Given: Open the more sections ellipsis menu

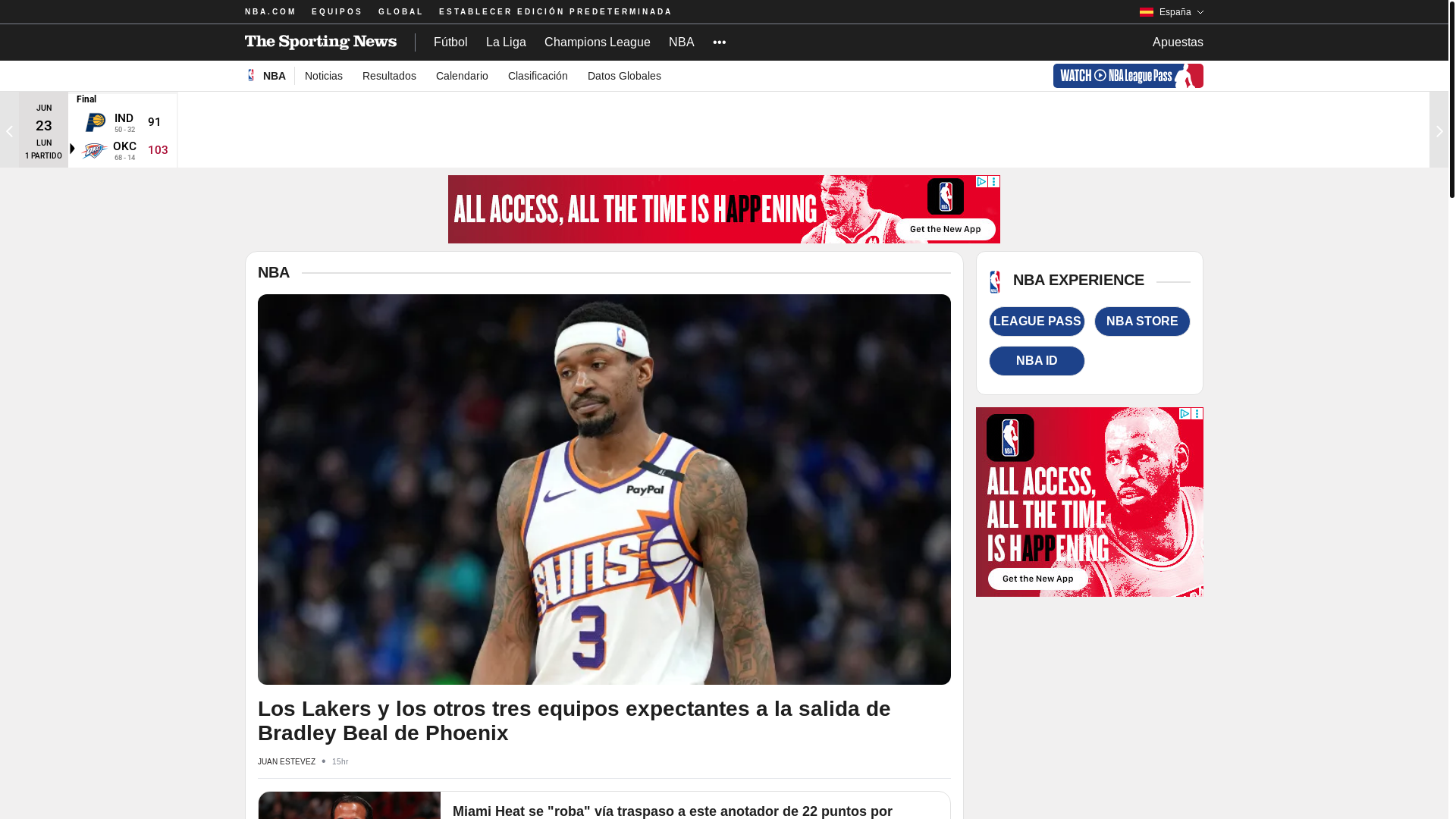Looking at the screenshot, I should tap(720, 42).
